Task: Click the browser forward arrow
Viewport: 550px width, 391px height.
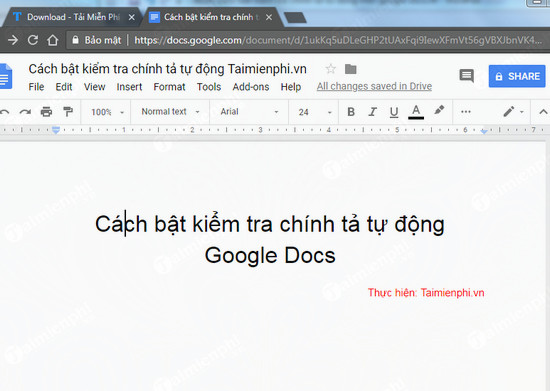Action: pos(13,40)
